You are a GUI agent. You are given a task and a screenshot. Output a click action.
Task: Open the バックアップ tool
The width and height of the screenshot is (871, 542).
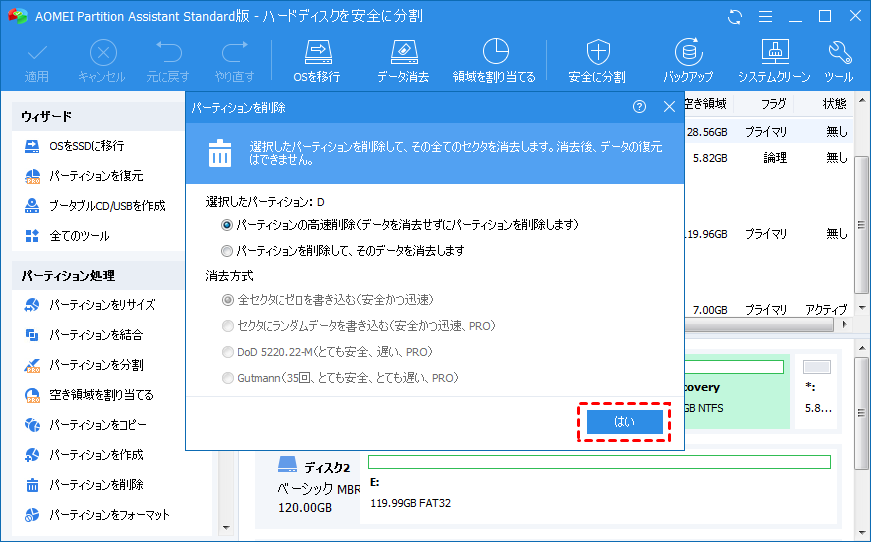coord(688,62)
